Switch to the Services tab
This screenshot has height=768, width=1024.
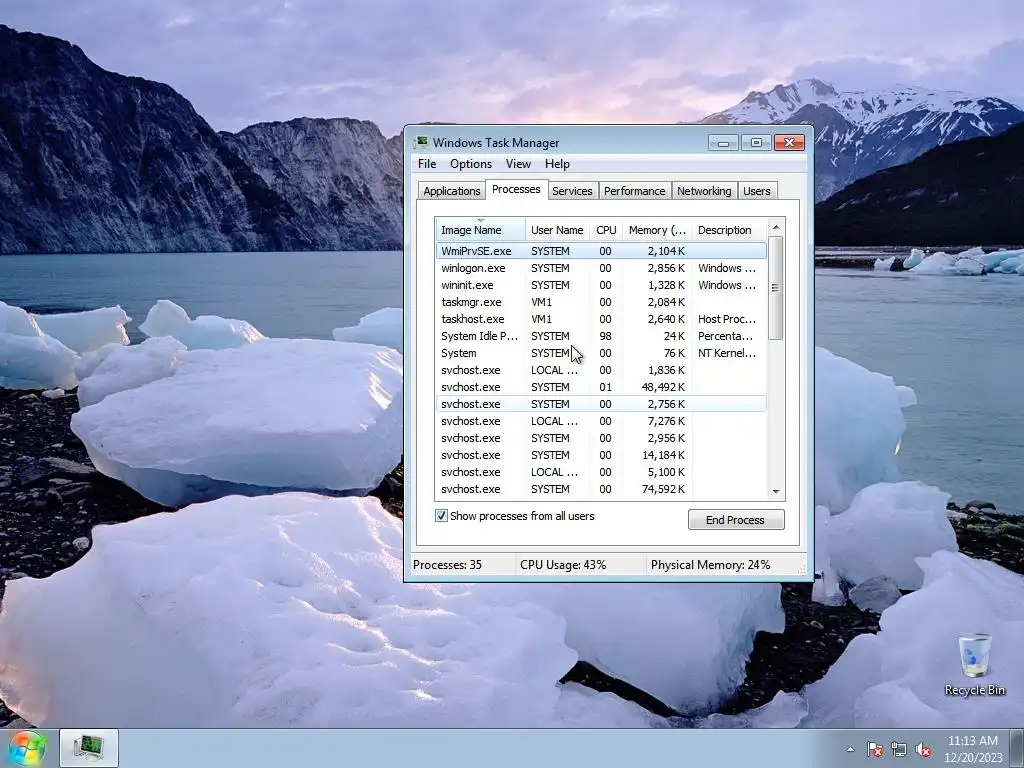point(572,191)
